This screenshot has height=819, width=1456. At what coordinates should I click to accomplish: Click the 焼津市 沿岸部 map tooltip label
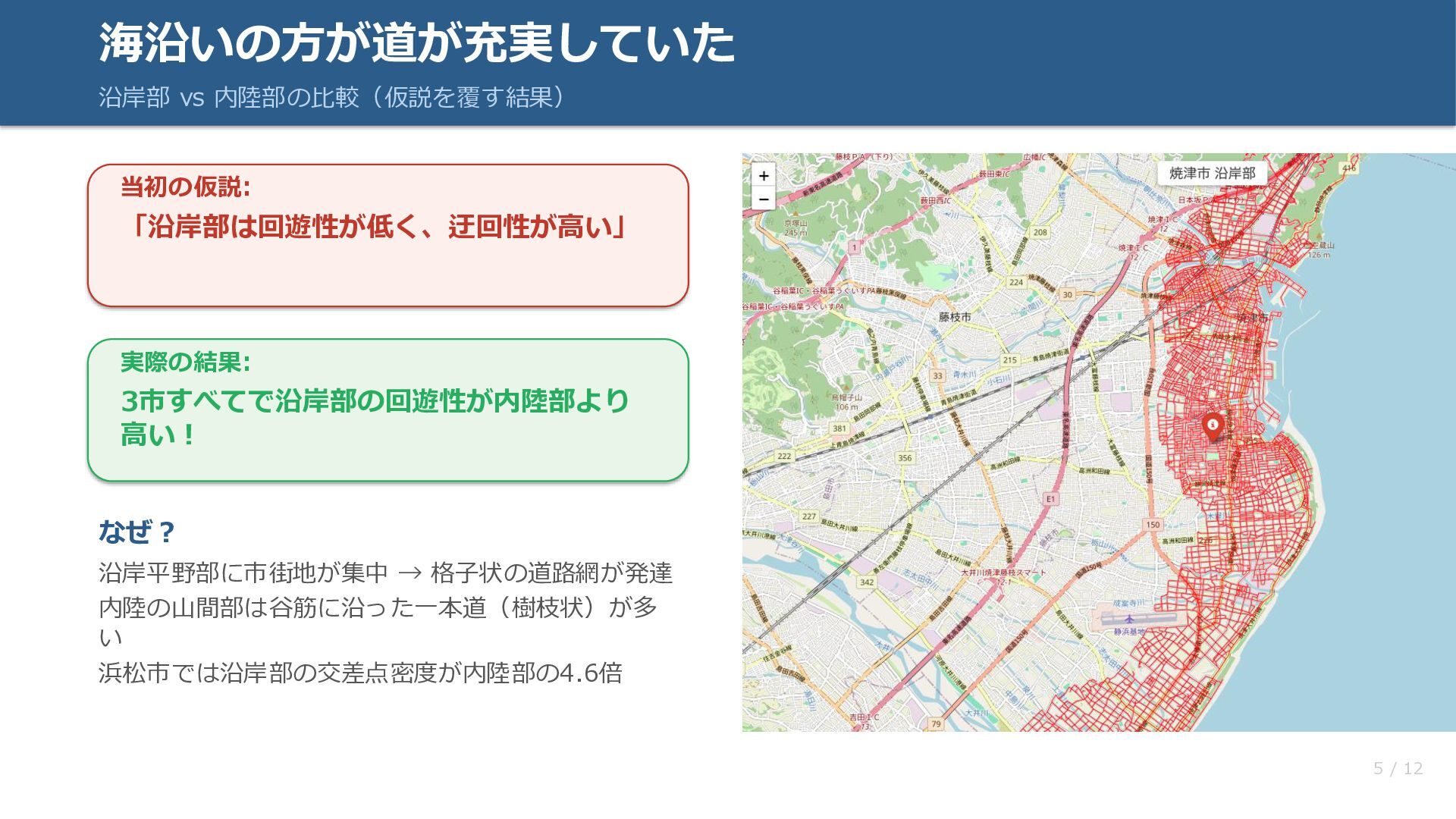coord(1212,174)
